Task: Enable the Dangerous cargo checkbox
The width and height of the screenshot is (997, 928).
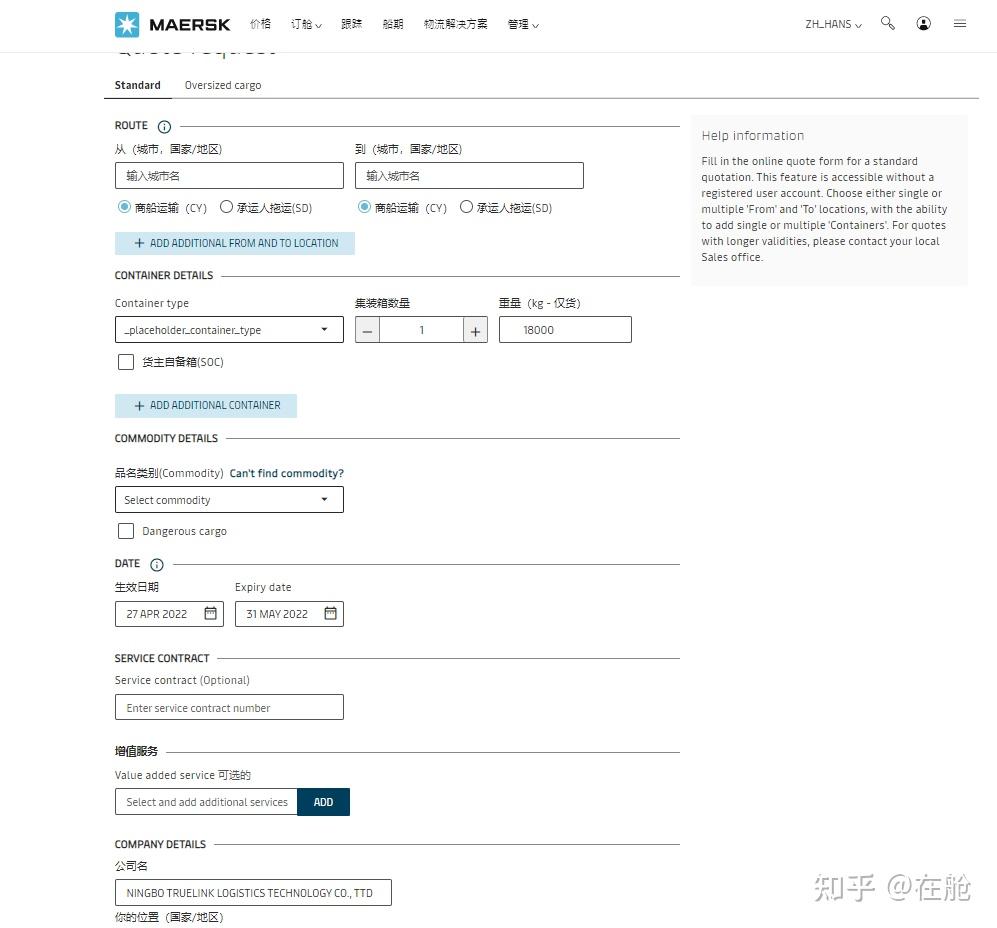Action: pos(126,531)
